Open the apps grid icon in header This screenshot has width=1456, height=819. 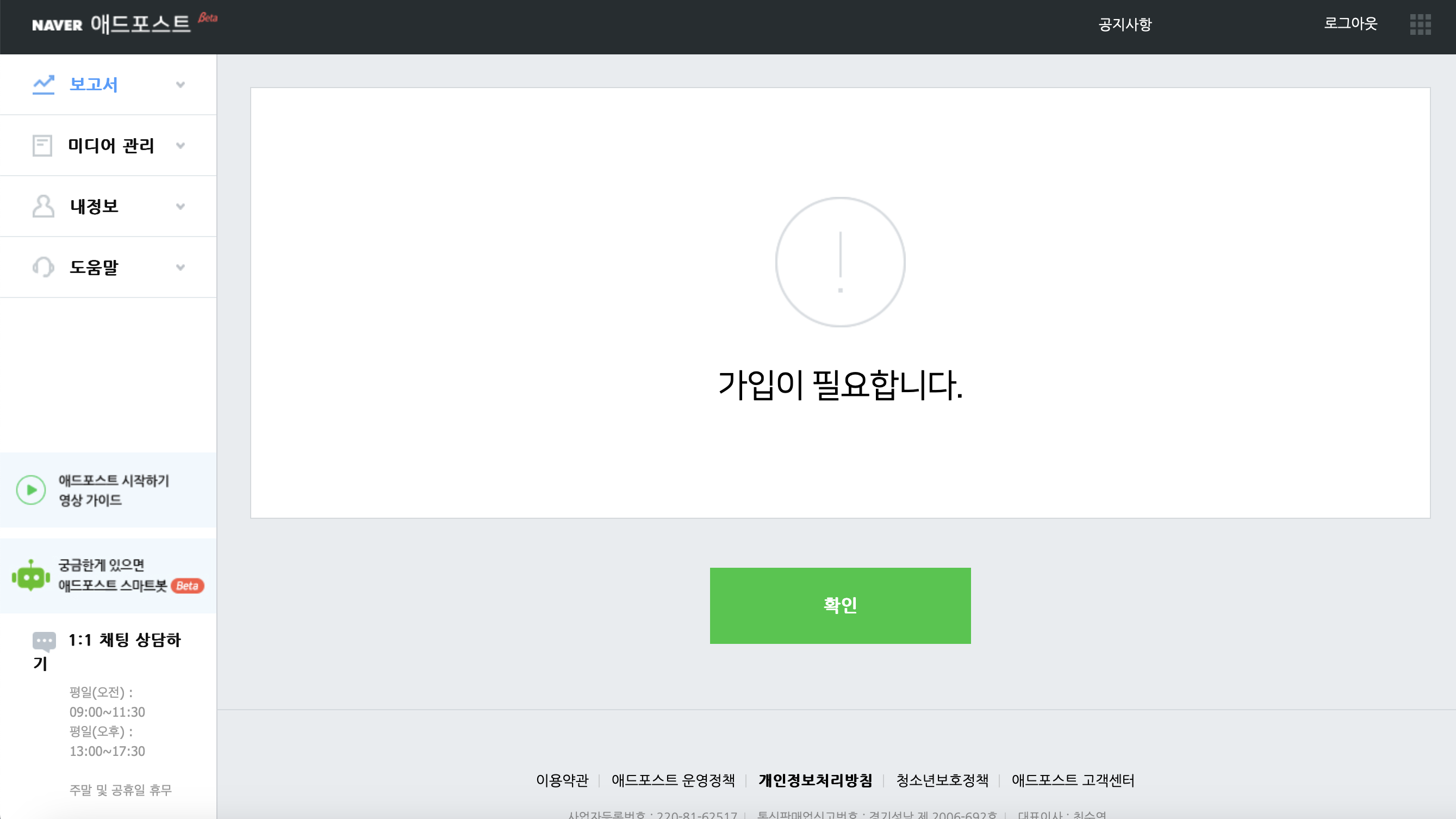coord(1420,24)
